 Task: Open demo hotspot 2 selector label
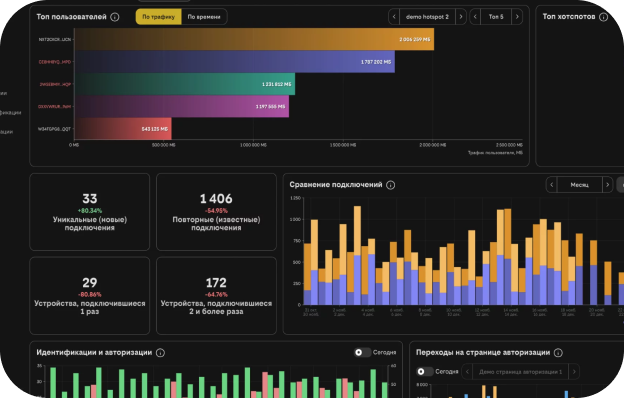click(427, 17)
